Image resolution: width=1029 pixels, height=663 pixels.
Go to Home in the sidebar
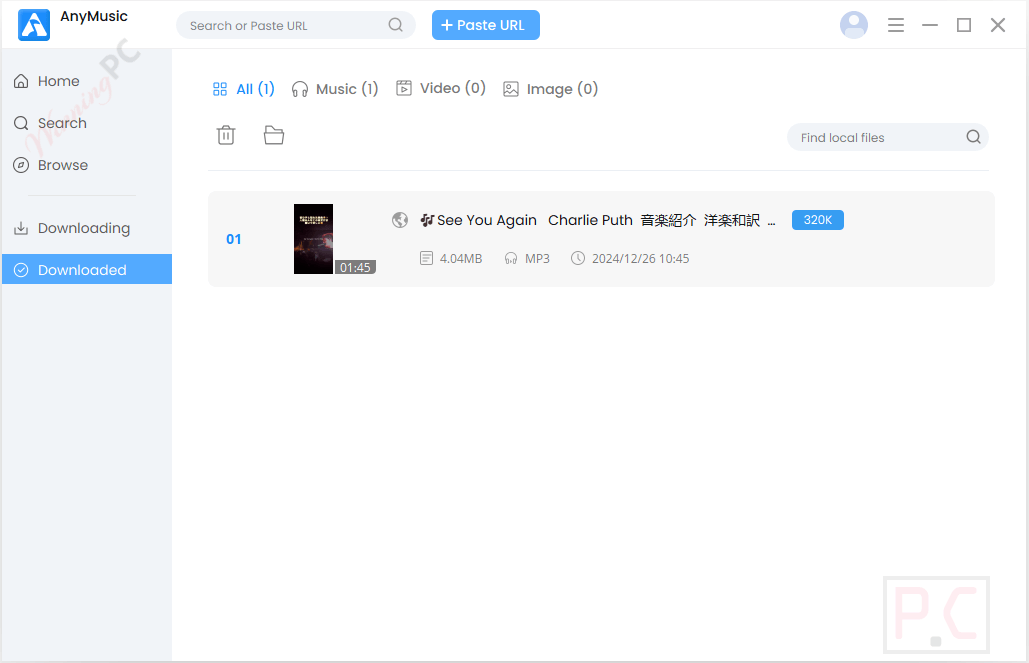point(87,81)
